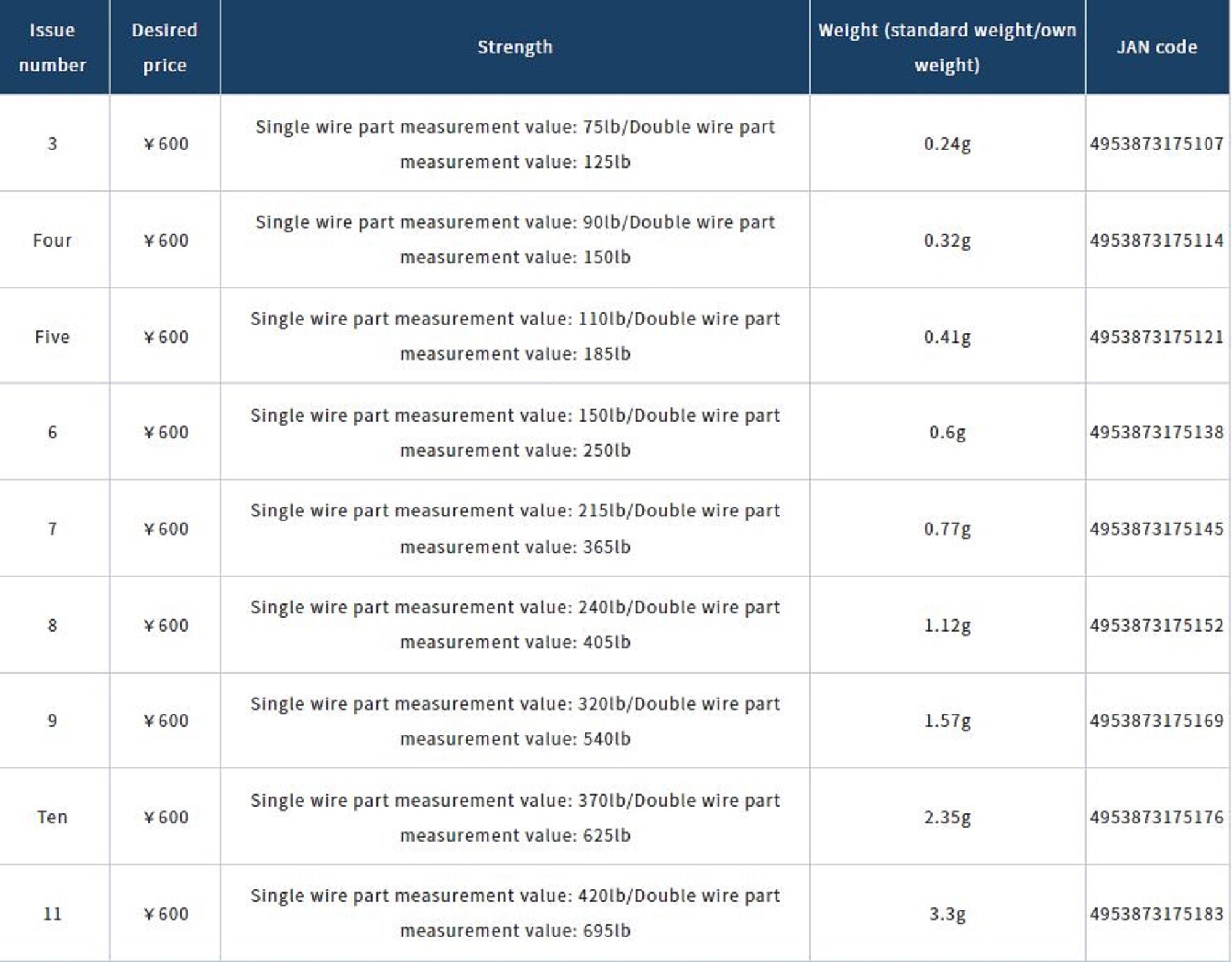Select issue number 11 cell

coord(52,914)
